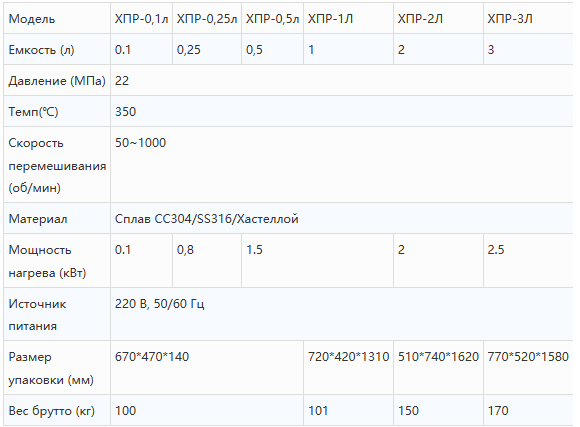Click the 'Модель' header cell
The image size is (580, 427).
click(x=57, y=18)
